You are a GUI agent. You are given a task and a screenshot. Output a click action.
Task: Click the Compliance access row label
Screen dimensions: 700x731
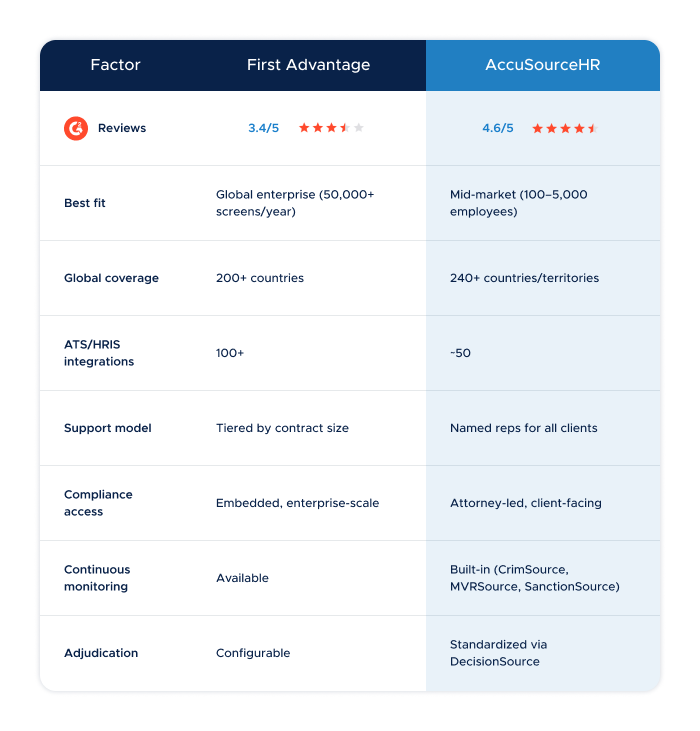point(98,503)
